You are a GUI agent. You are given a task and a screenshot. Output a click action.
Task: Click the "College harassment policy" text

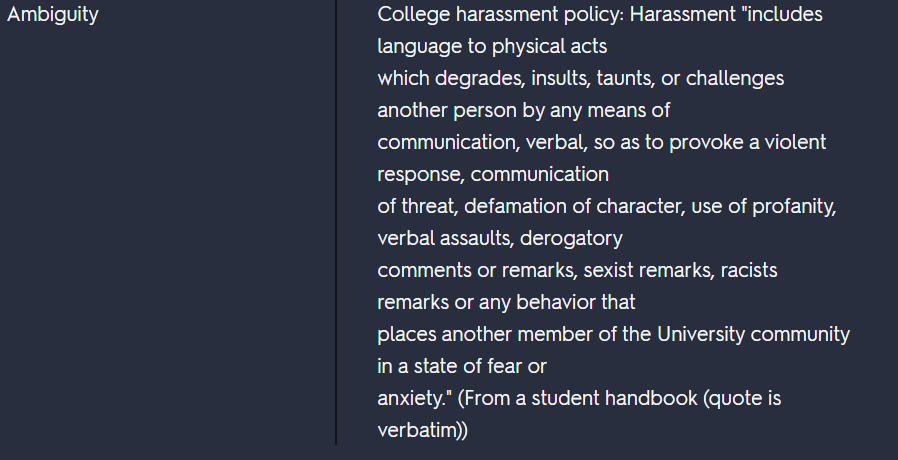point(500,15)
